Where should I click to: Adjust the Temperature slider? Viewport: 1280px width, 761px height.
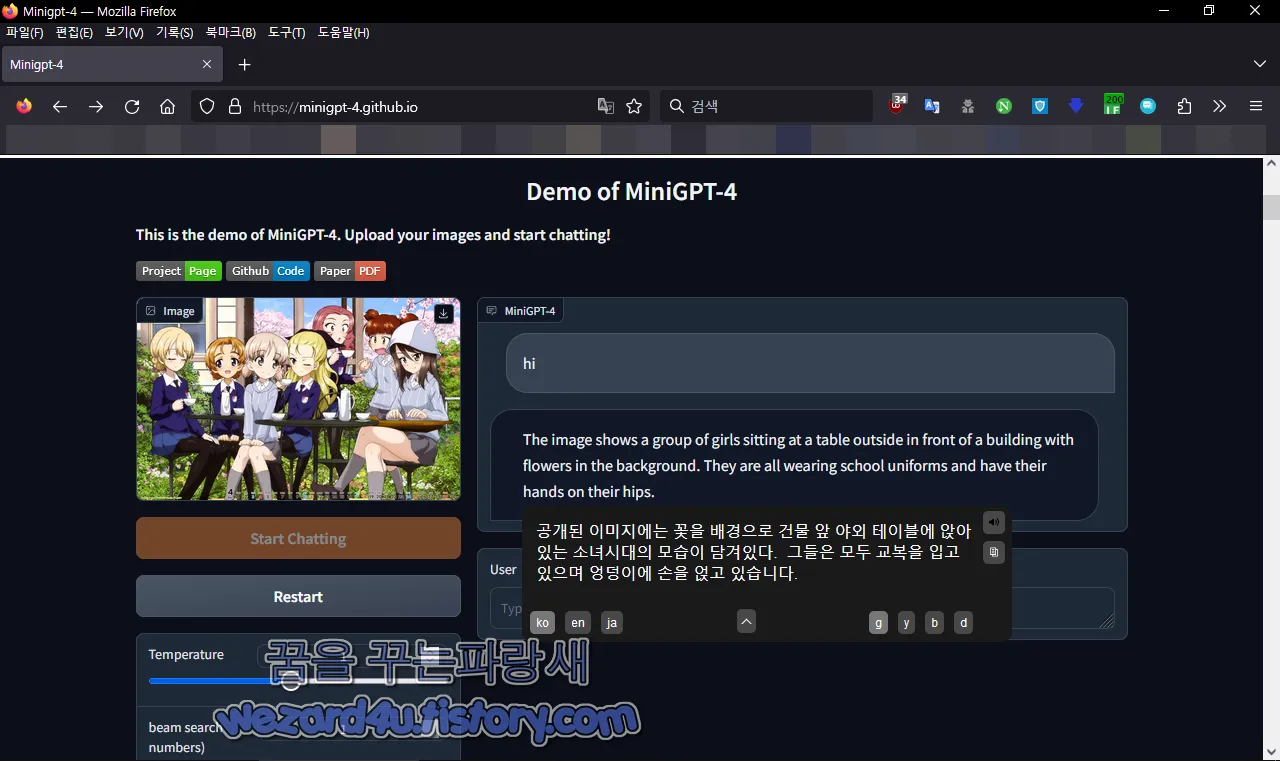(290, 681)
